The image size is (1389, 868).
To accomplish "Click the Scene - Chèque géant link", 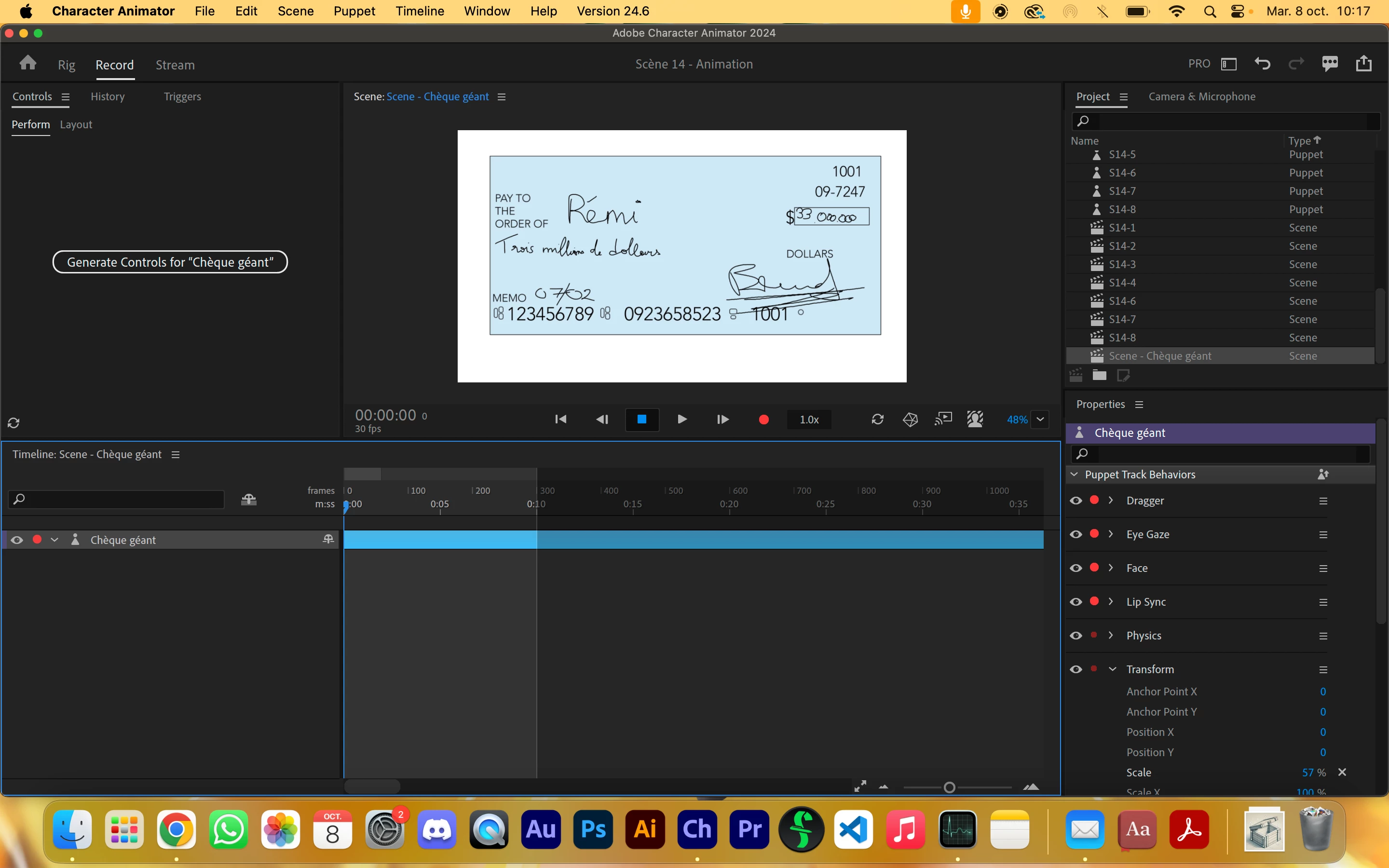I will (x=437, y=96).
